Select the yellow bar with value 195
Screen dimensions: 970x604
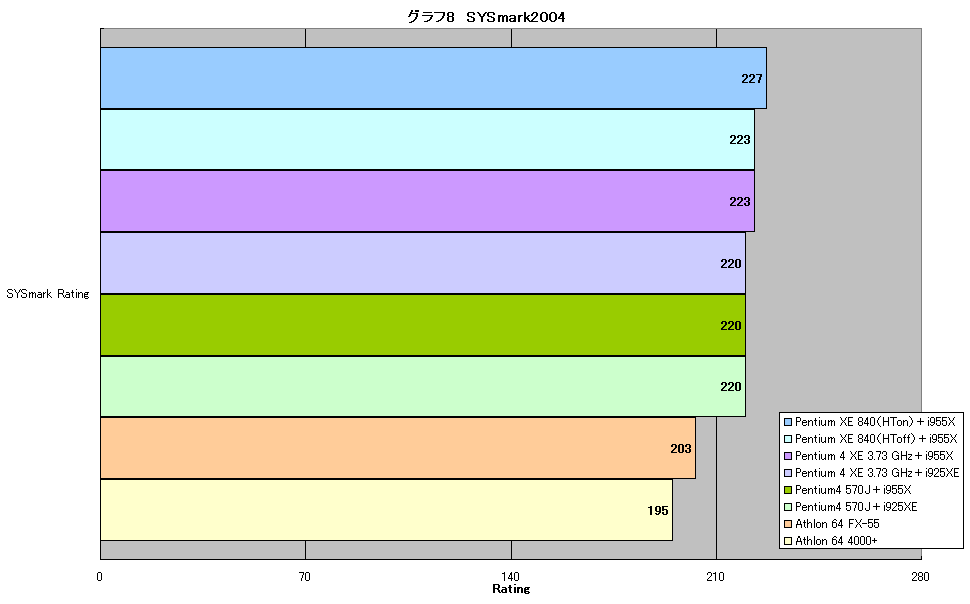point(386,510)
